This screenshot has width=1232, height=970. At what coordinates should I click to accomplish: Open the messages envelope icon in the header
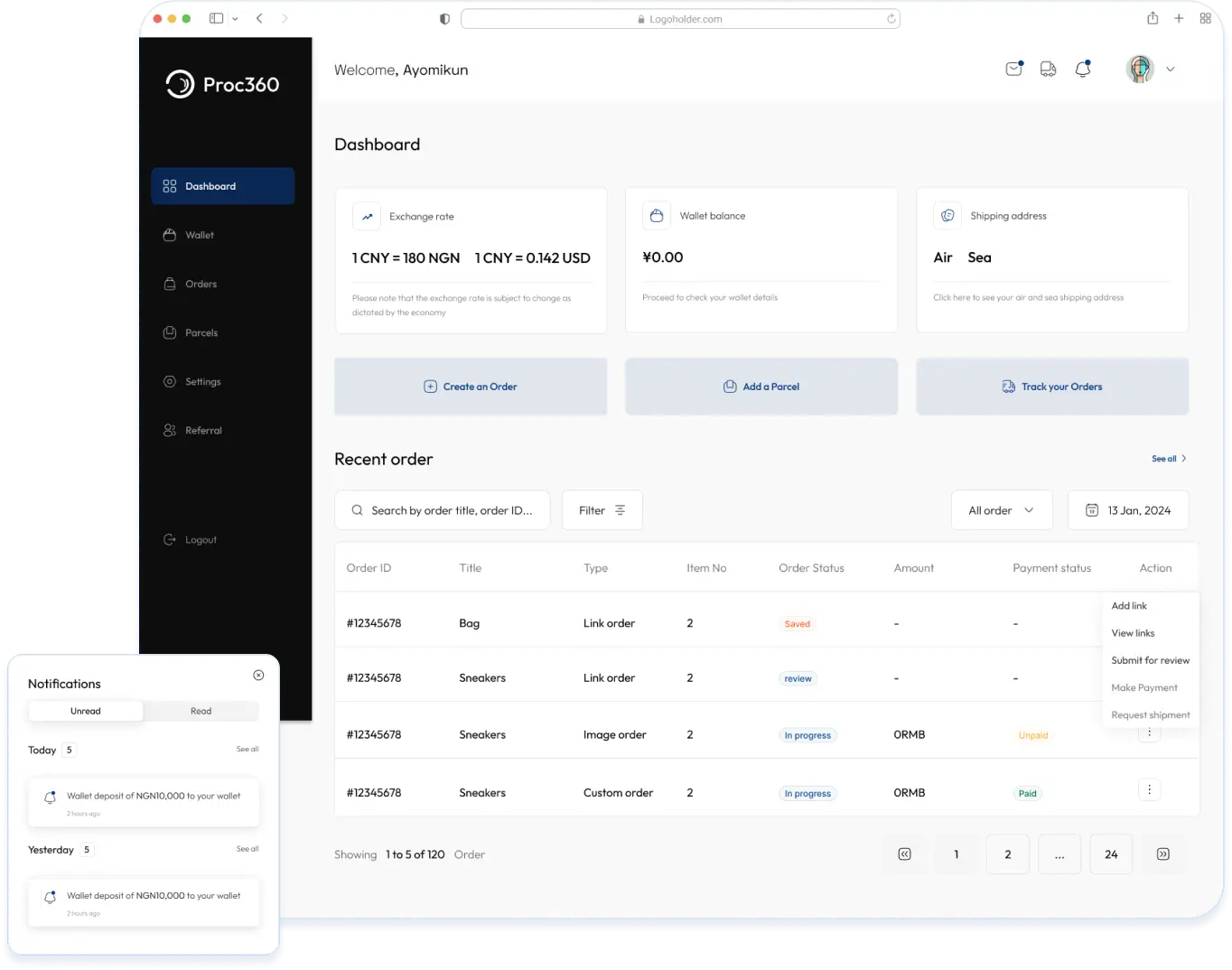(1013, 69)
